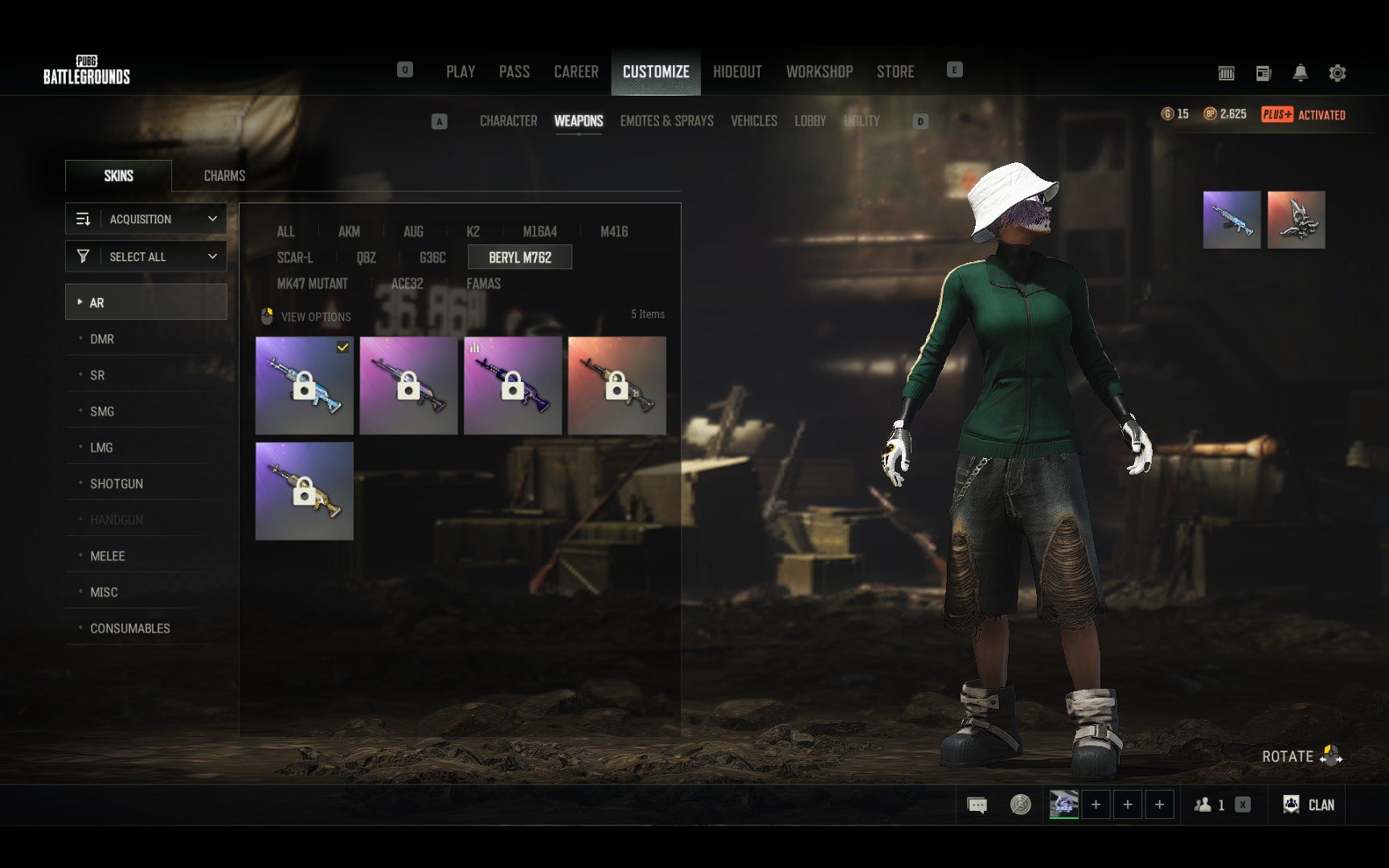
Task: Toggle the equipped checkmark on the first Beryl skin
Action: [342, 347]
